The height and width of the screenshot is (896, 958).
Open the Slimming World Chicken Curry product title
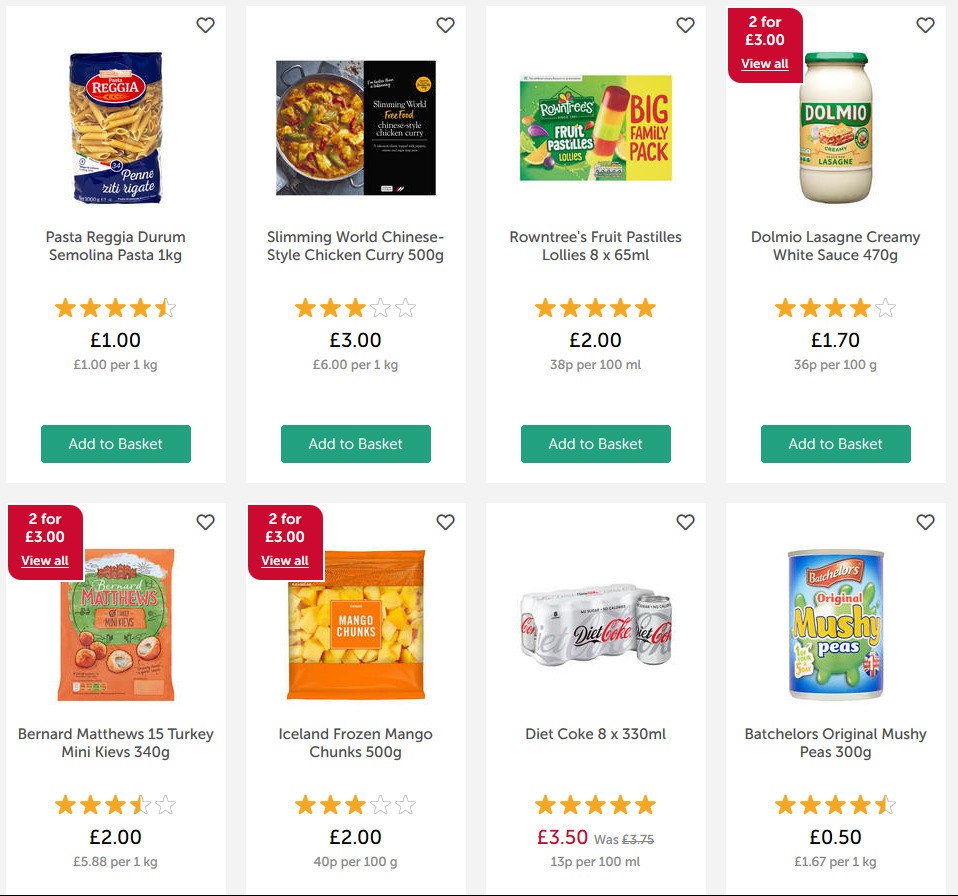(x=356, y=246)
